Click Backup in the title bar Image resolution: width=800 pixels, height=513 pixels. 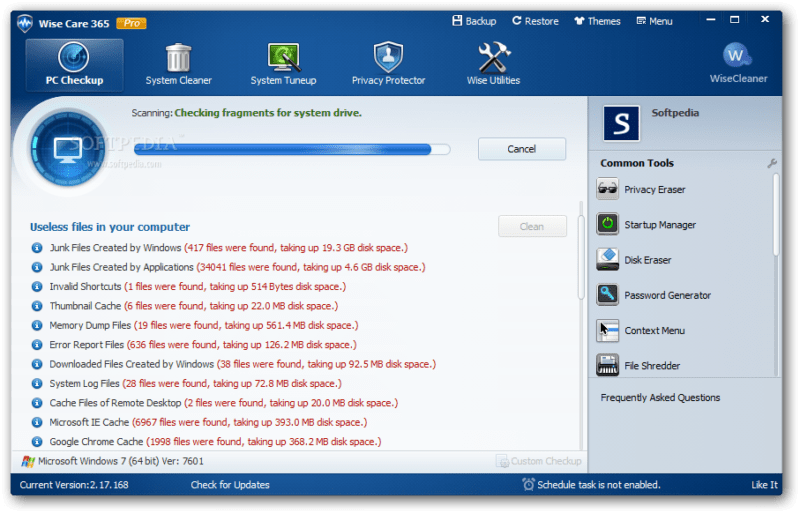coord(474,21)
